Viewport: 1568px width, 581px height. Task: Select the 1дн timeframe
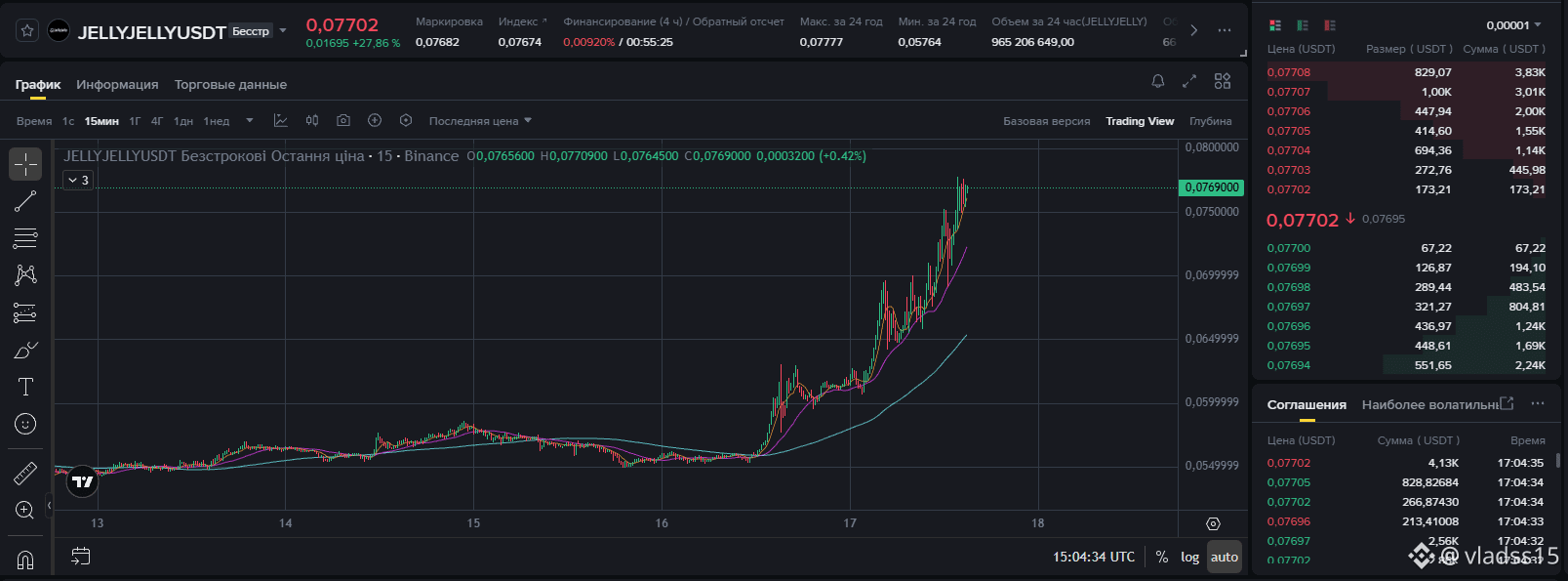(x=183, y=121)
